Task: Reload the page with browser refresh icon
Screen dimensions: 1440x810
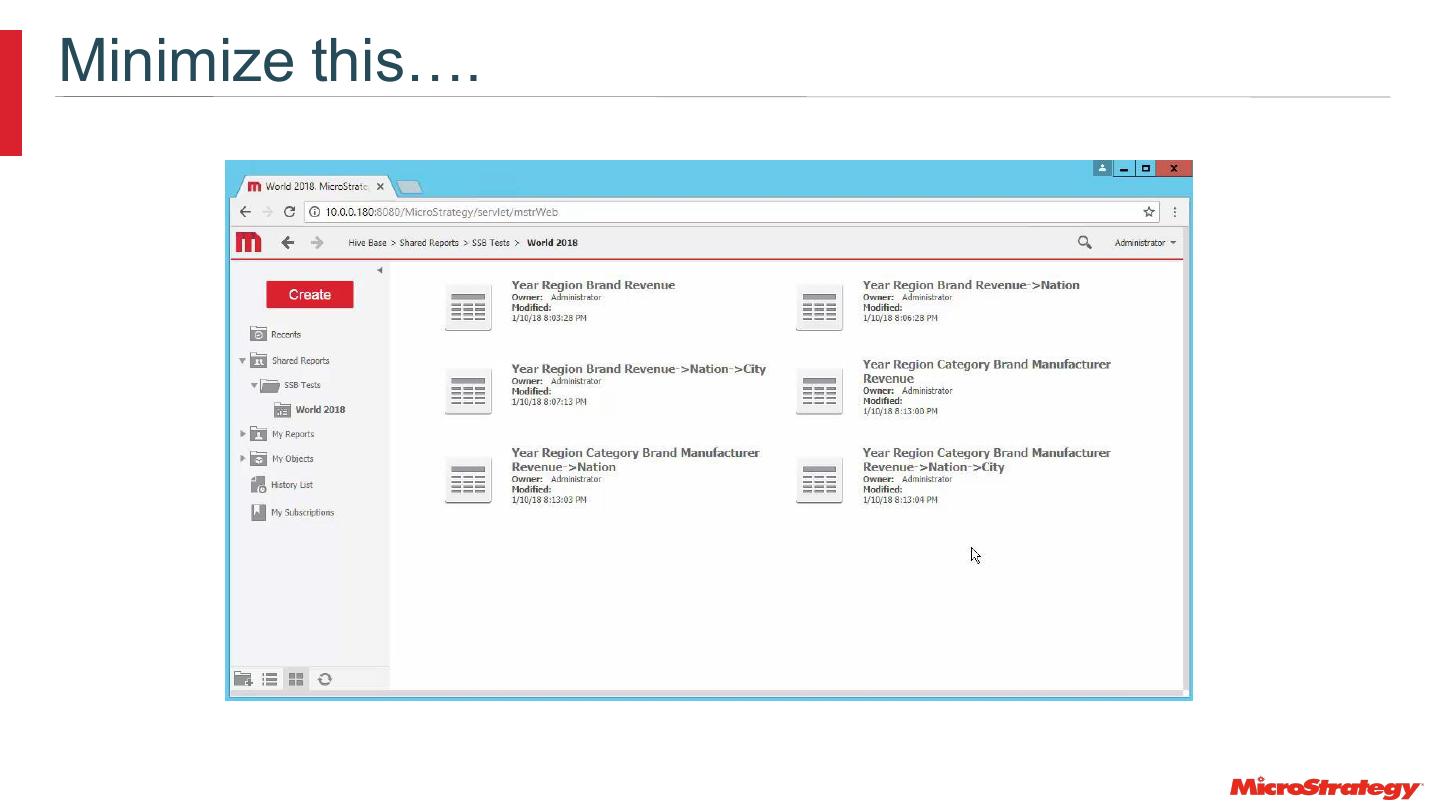Action: point(289,212)
